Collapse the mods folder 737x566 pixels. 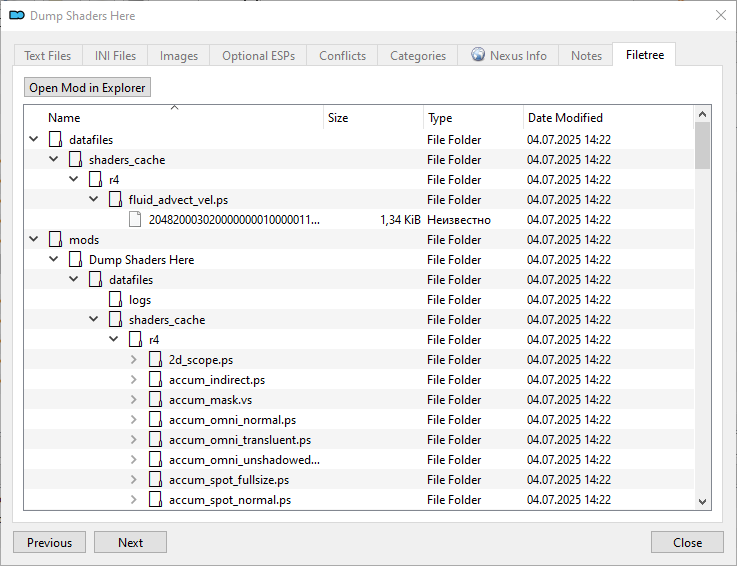point(34,239)
